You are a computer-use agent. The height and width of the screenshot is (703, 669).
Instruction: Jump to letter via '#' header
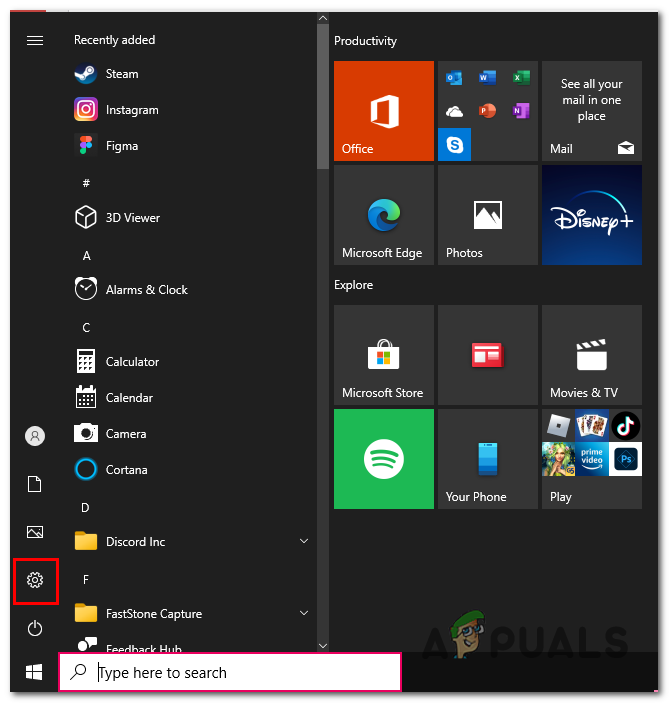point(86,182)
